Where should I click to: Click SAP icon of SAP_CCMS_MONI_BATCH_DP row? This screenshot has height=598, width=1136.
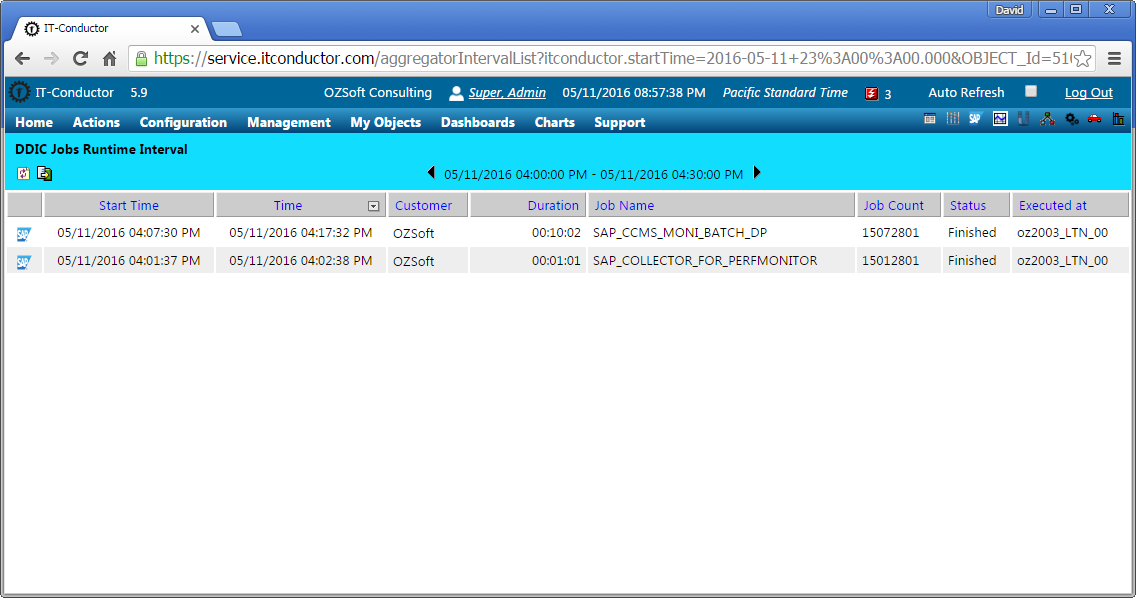coord(24,234)
